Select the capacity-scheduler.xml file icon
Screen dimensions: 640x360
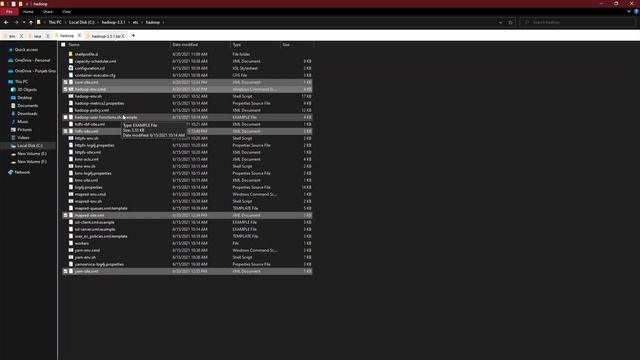pos(71,61)
